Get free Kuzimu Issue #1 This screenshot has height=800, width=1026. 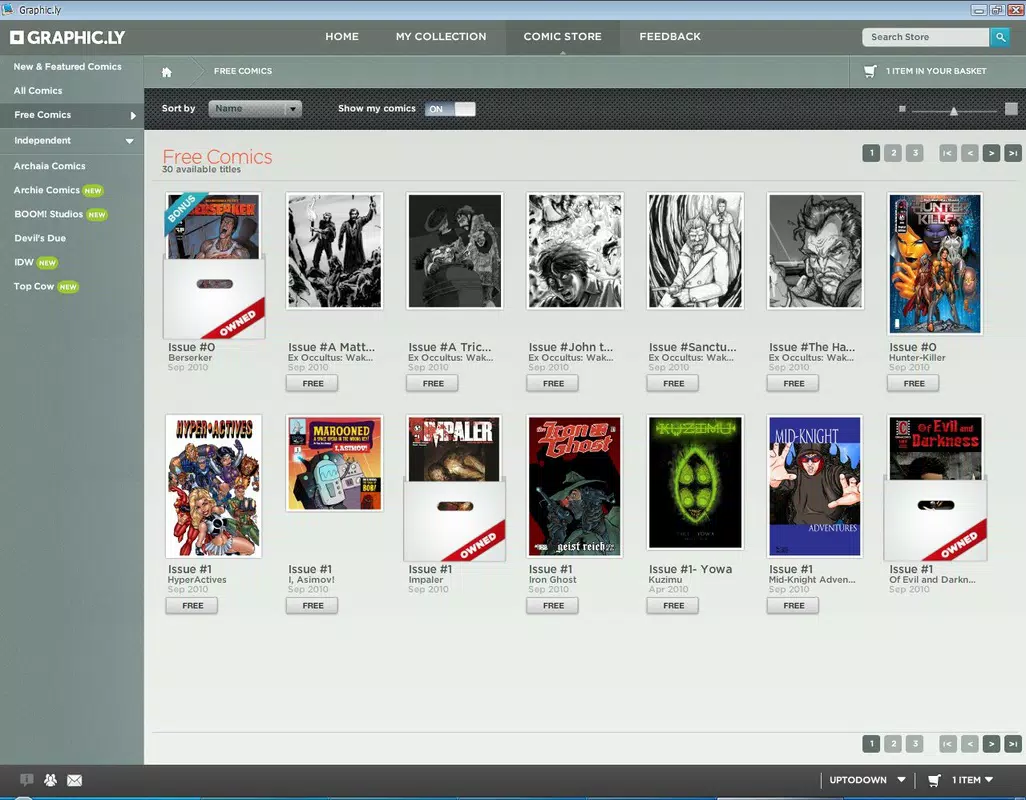click(673, 606)
